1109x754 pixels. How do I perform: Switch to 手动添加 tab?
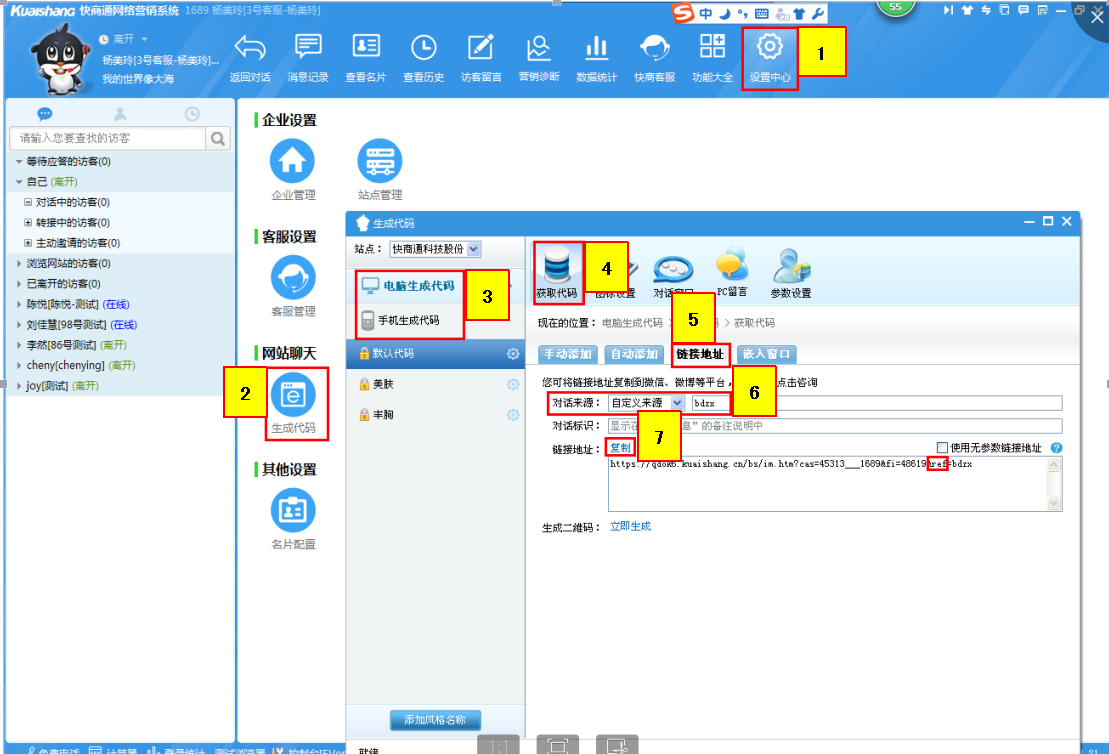[x=568, y=354]
